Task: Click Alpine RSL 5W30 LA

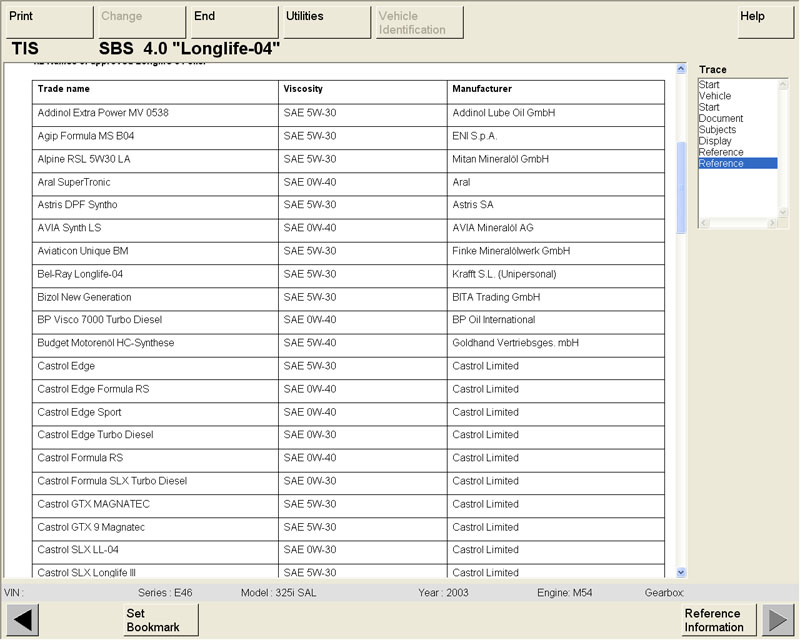Action: pyautogui.click(x=84, y=159)
